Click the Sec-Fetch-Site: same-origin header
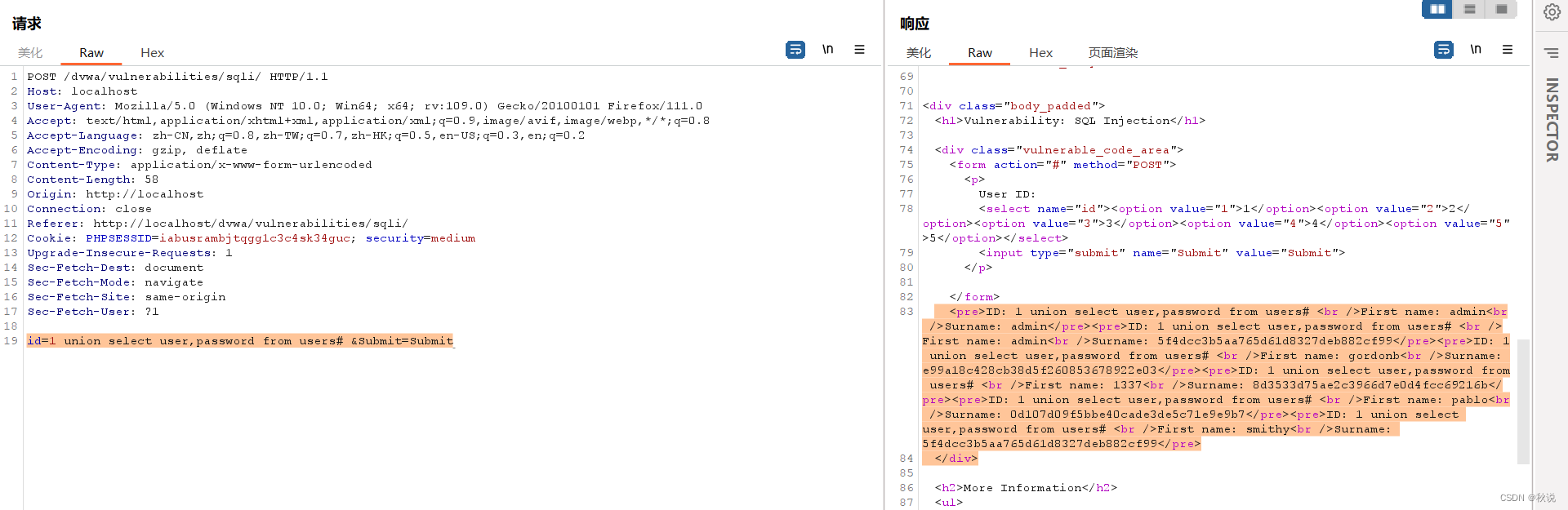Viewport: 1568px width, 510px height. click(127, 297)
